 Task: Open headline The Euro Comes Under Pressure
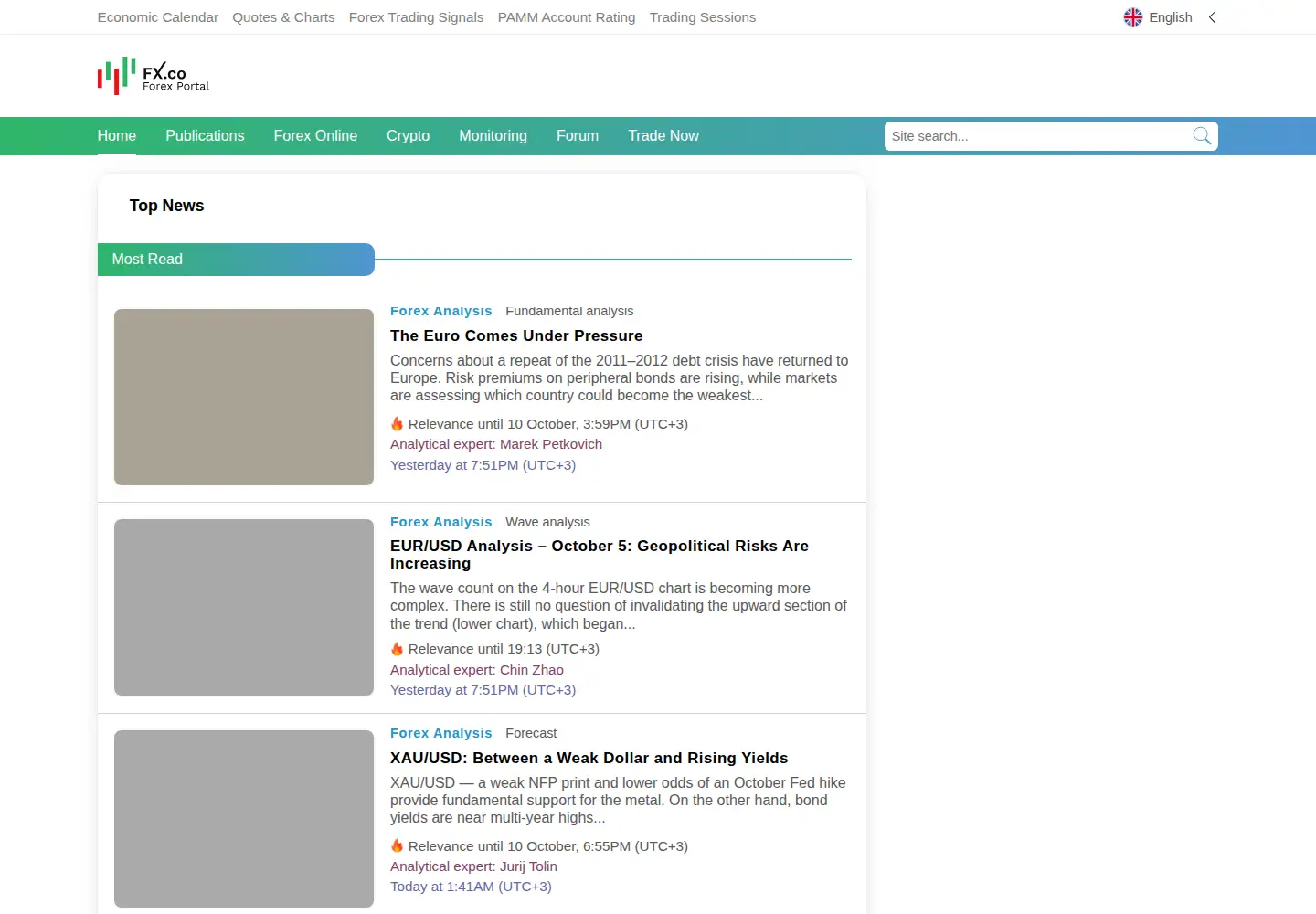(x=516, y=335)
